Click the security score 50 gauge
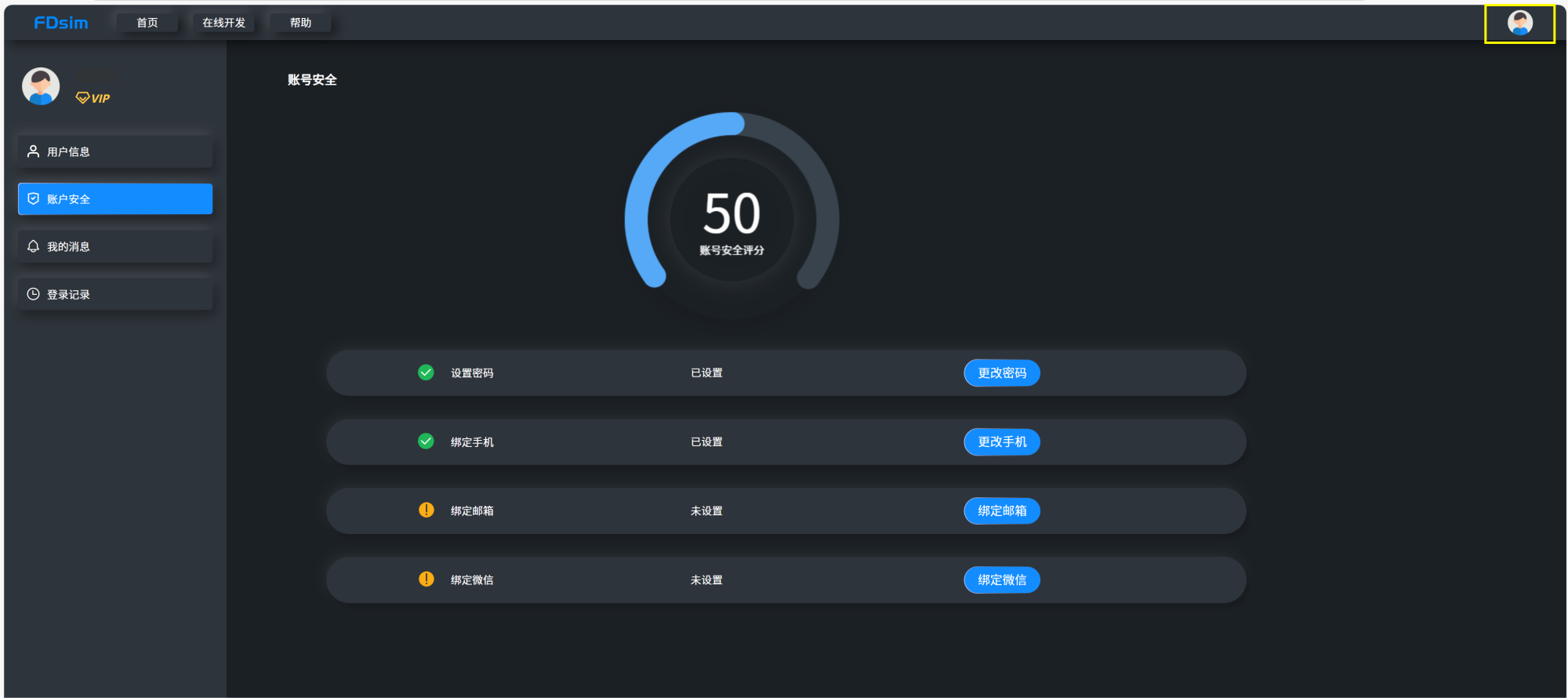This screenshot has height=698, width=1568. (731, 216)
